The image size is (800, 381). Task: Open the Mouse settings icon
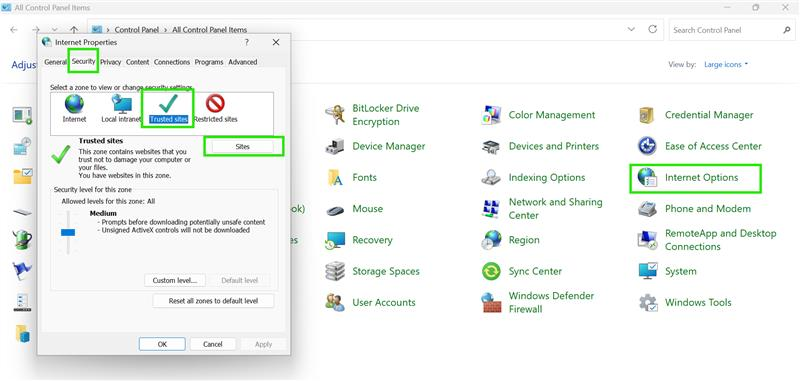pos(335,209)
